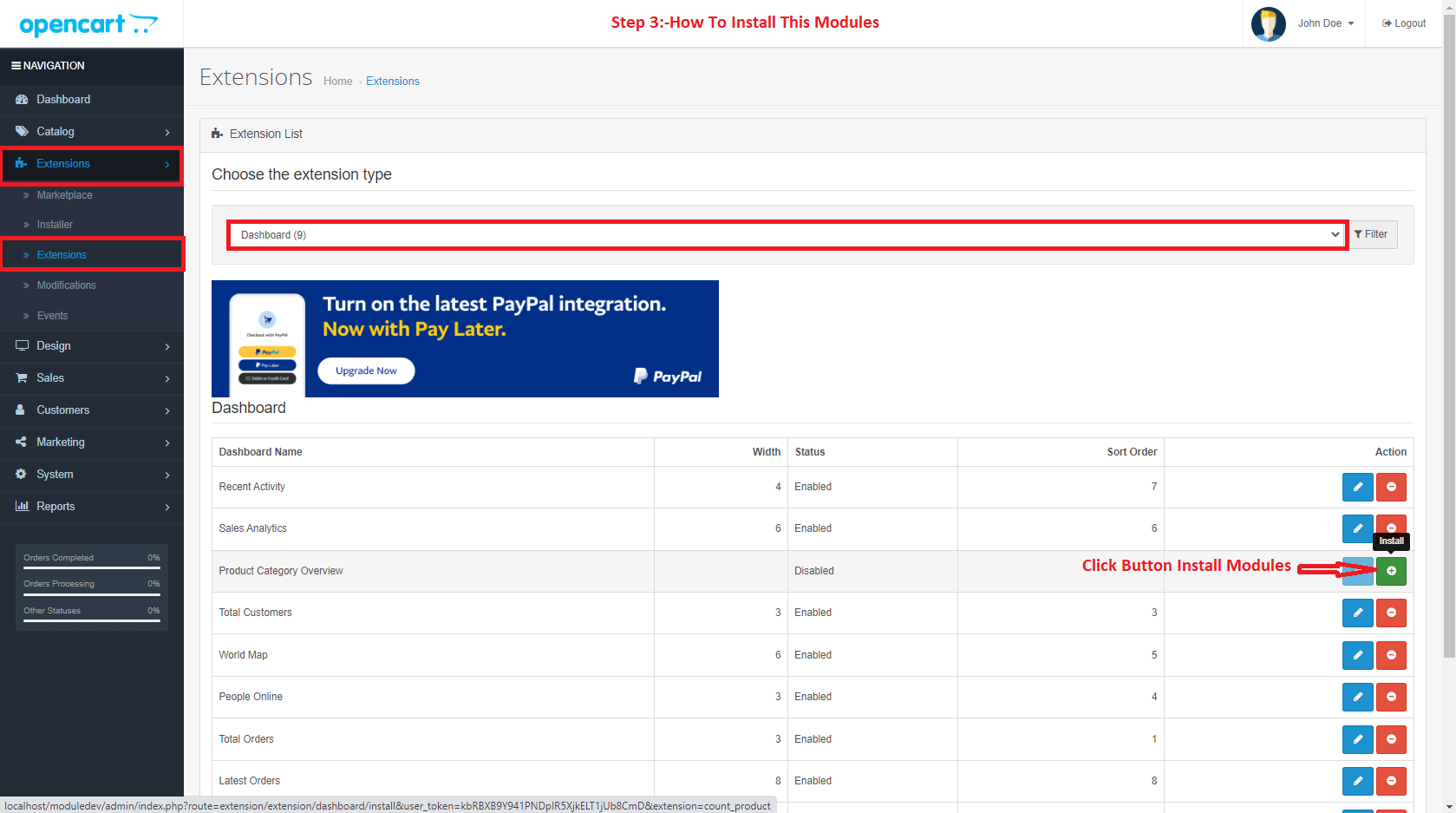This screenshot has width=1456, height=813.
Task: Click the Filter button
Action: (1371, 234)
